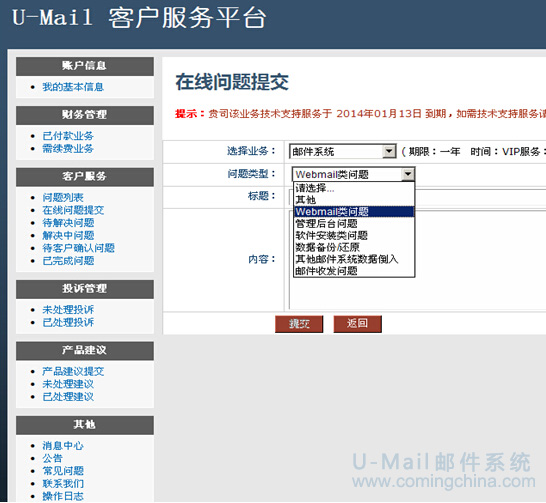Image resolution: width=546 pixels, height=503 pixels.
Task: Click the 财务管理 section header
Action: [x=85, y=115]
